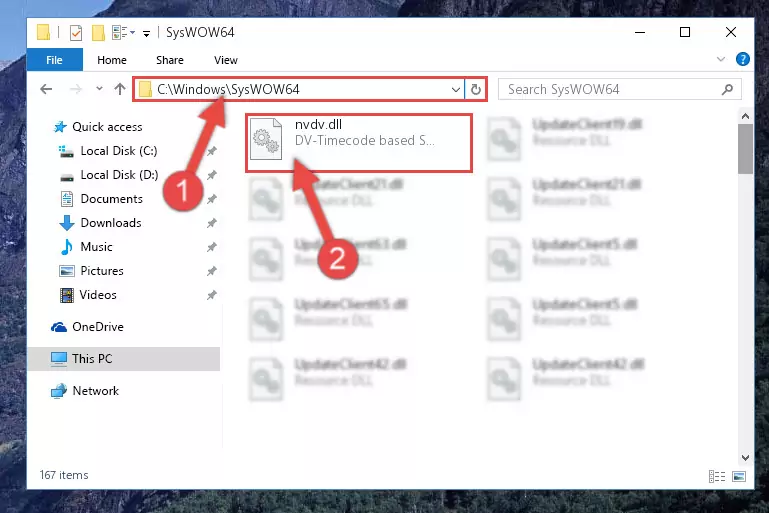The image size is (769, 513).
Task: Open Pictures in sidebar
Action: click(x=102, y=271)
